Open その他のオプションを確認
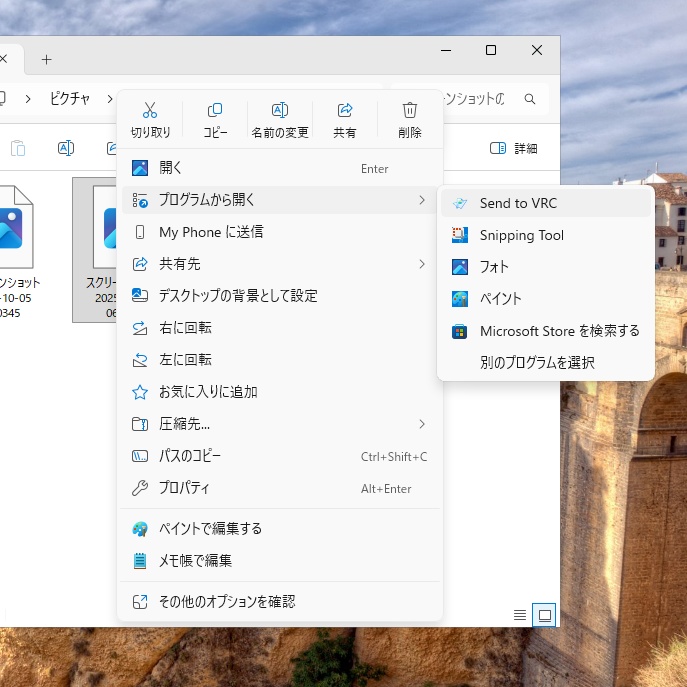687x687 pixels. point(280,602)
